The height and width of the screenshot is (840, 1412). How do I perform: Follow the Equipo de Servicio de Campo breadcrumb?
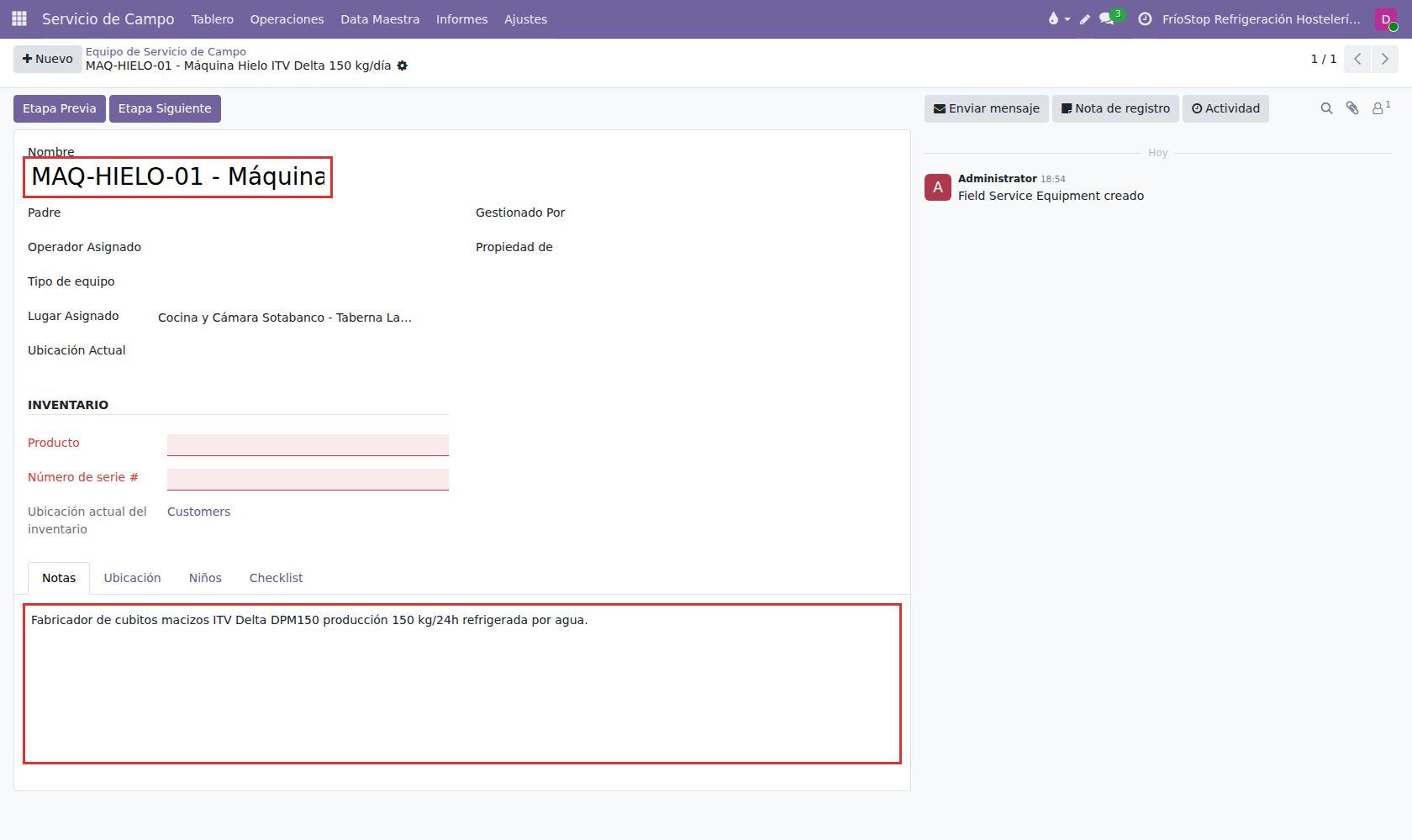(166, 51)
